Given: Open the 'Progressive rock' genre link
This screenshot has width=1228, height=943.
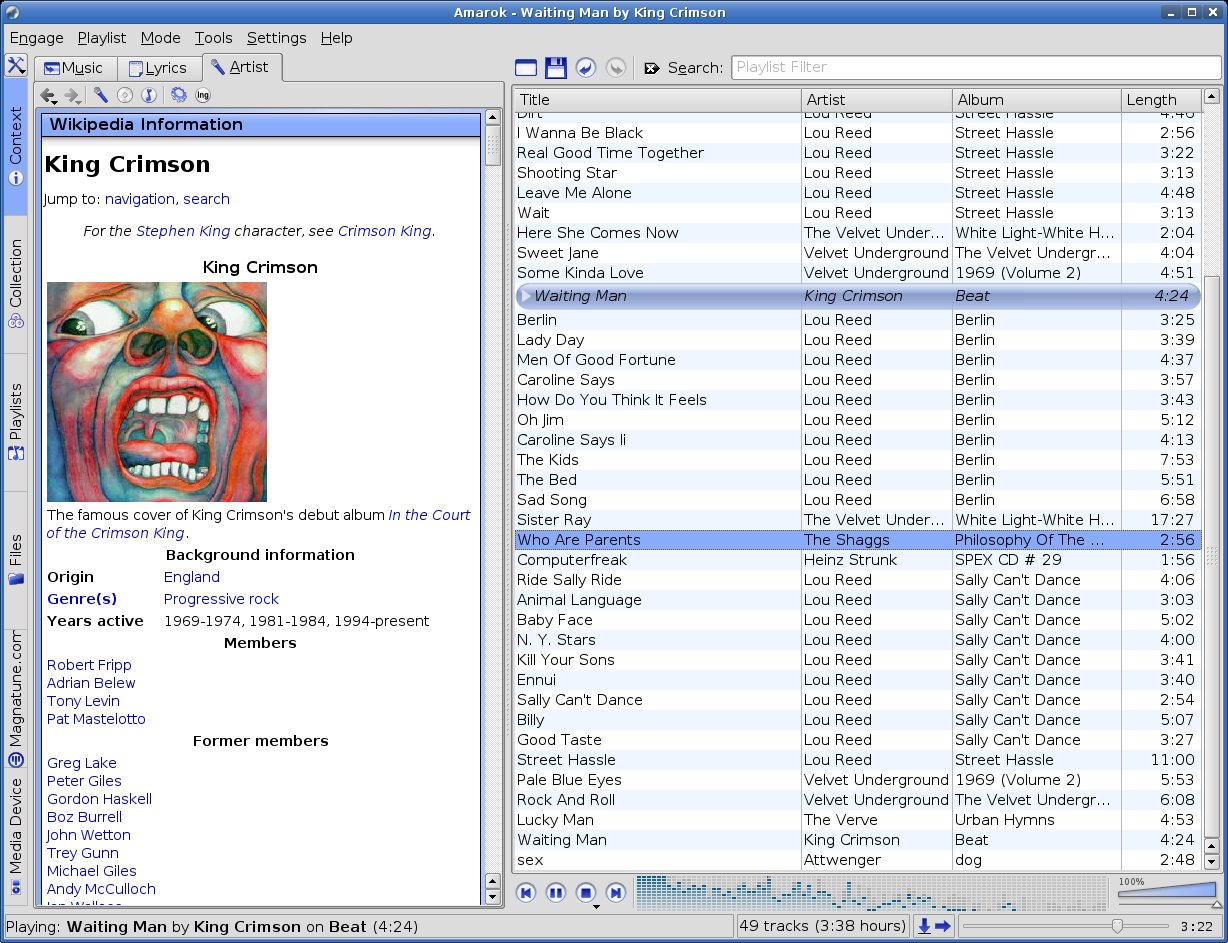Looking at the screenshot, I should click(221, 599).
